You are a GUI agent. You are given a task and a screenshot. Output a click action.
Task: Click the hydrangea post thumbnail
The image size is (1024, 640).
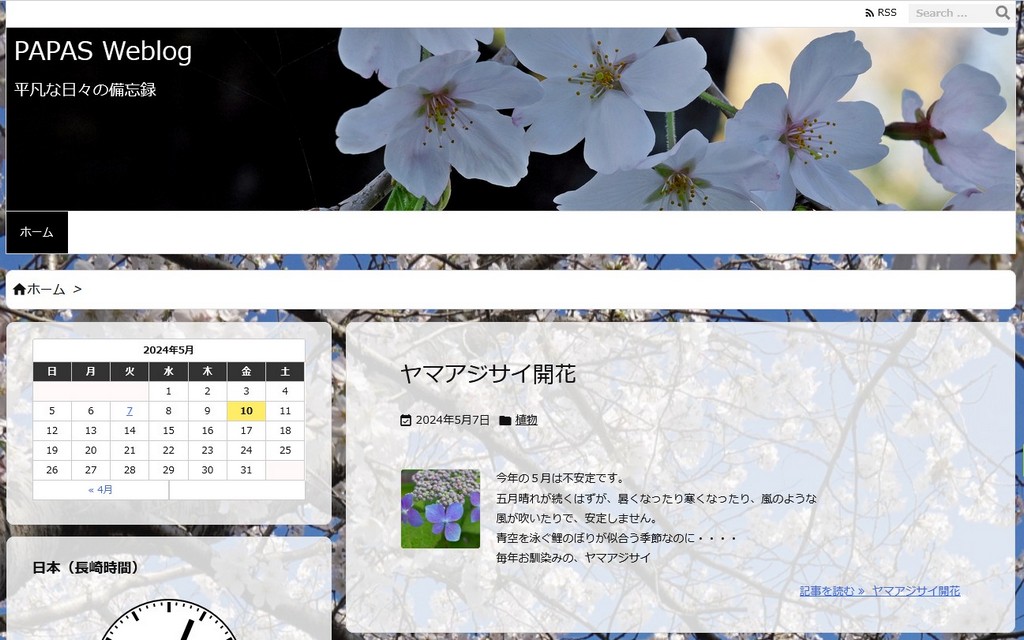click(440, 509)
